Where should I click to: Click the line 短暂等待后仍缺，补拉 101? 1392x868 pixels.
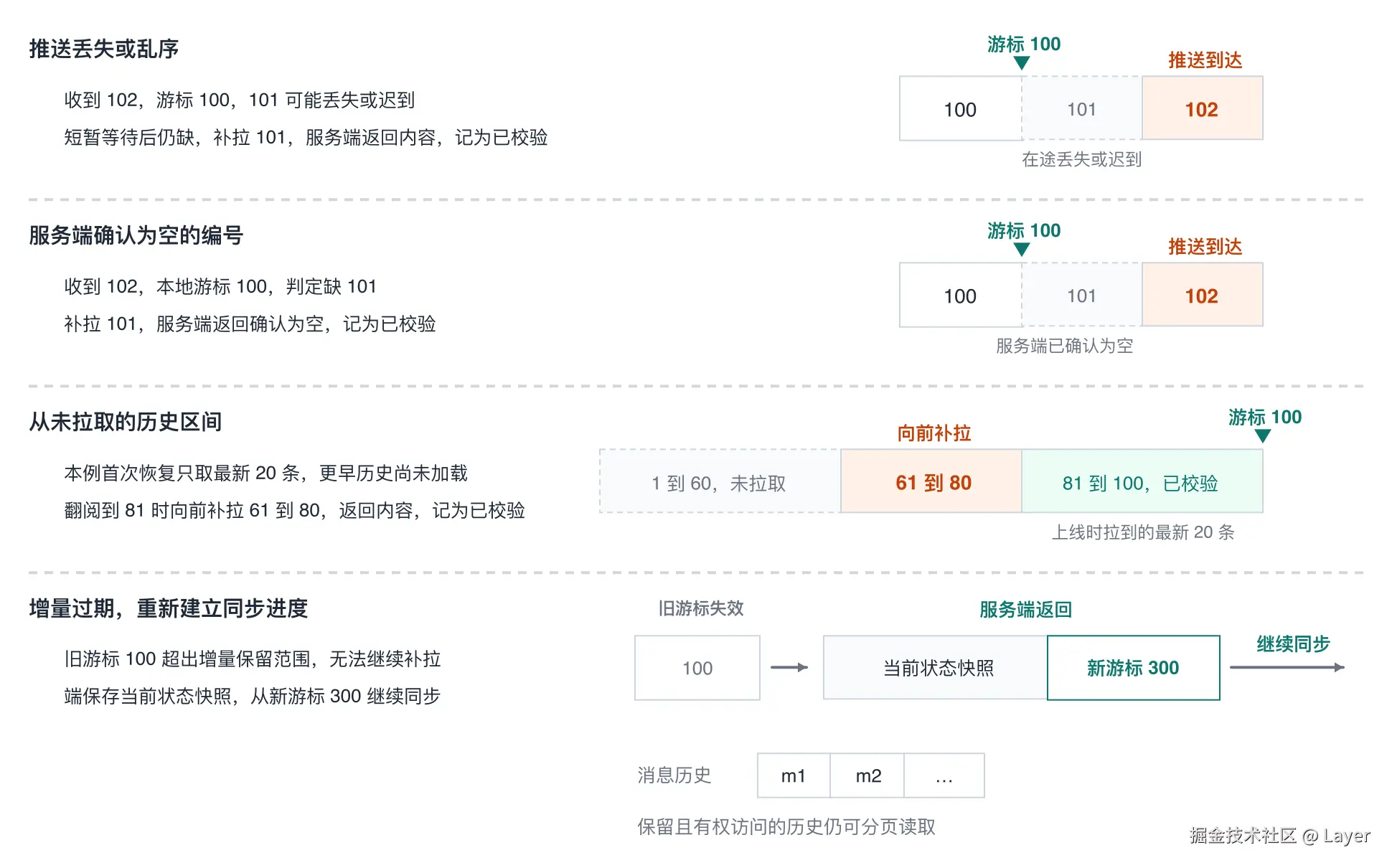(175, 137)
